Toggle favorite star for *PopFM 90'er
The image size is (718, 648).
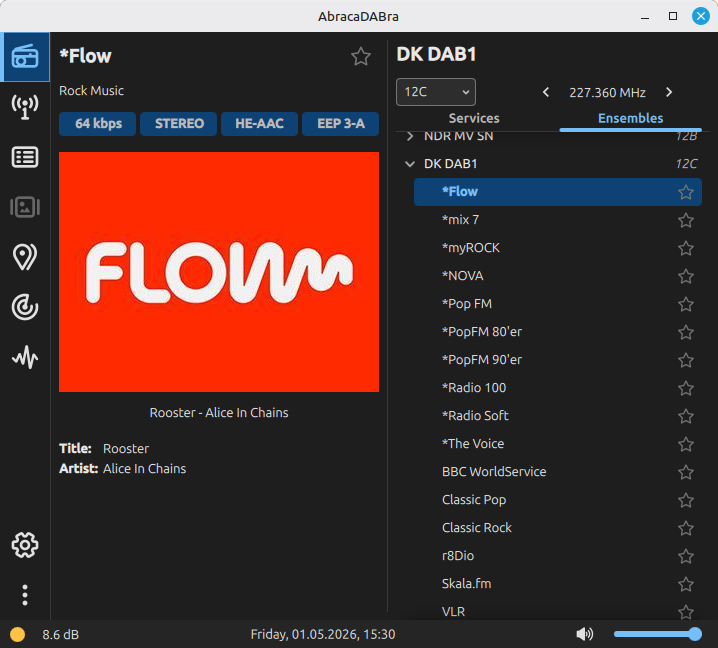click(685, 360)
